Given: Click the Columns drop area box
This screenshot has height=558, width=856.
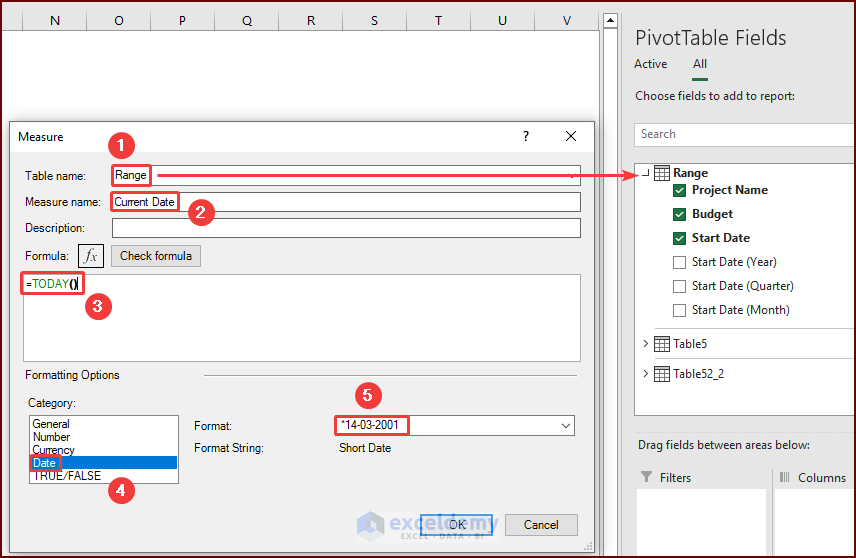Looking at the screenshot, I should (x=815, y=521).
